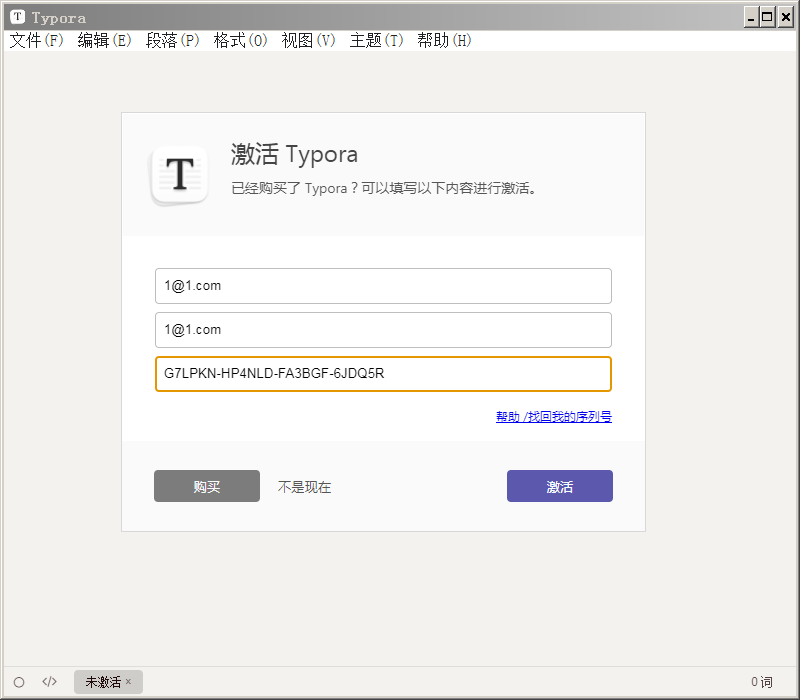
Task: Click the purple 激活 button
Action: 560,486
